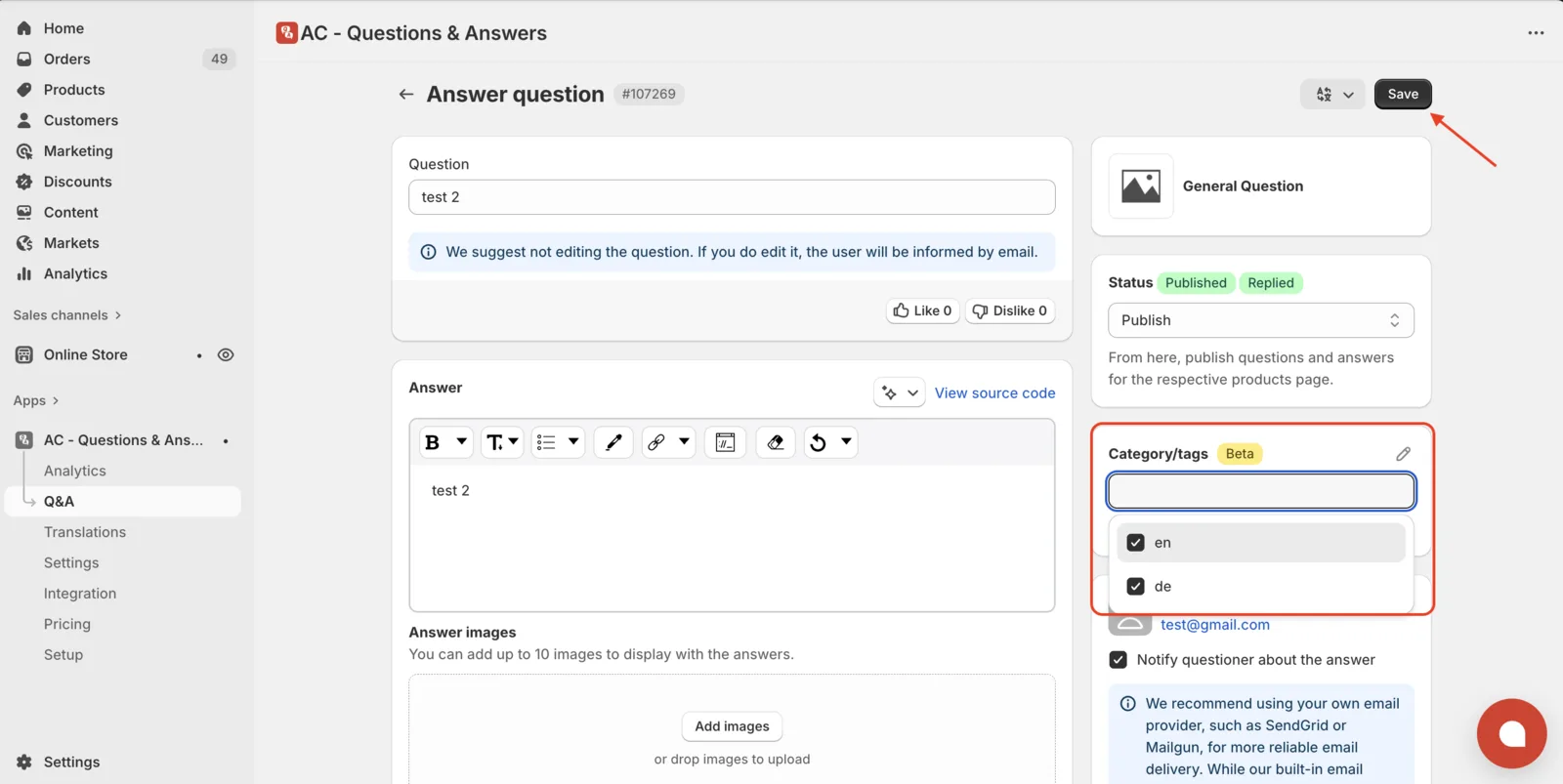Go back using the left arrow
This screenshot has width=1563, height=784.
click(x=405, y=94)
